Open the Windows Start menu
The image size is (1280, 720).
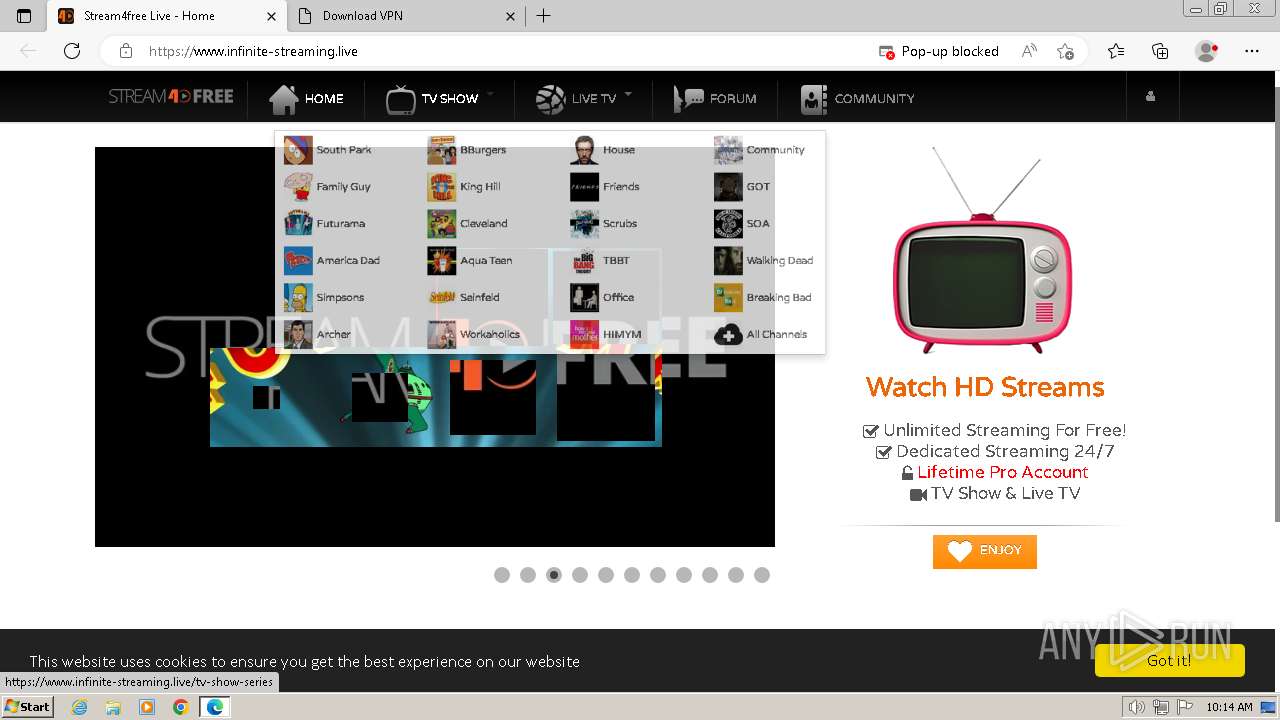click(27, 706)
